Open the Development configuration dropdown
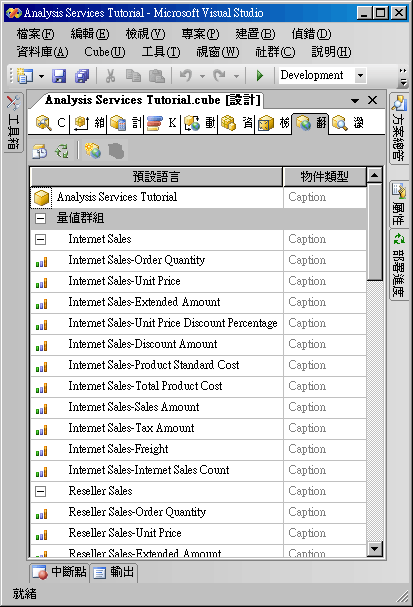 (360, 75)
